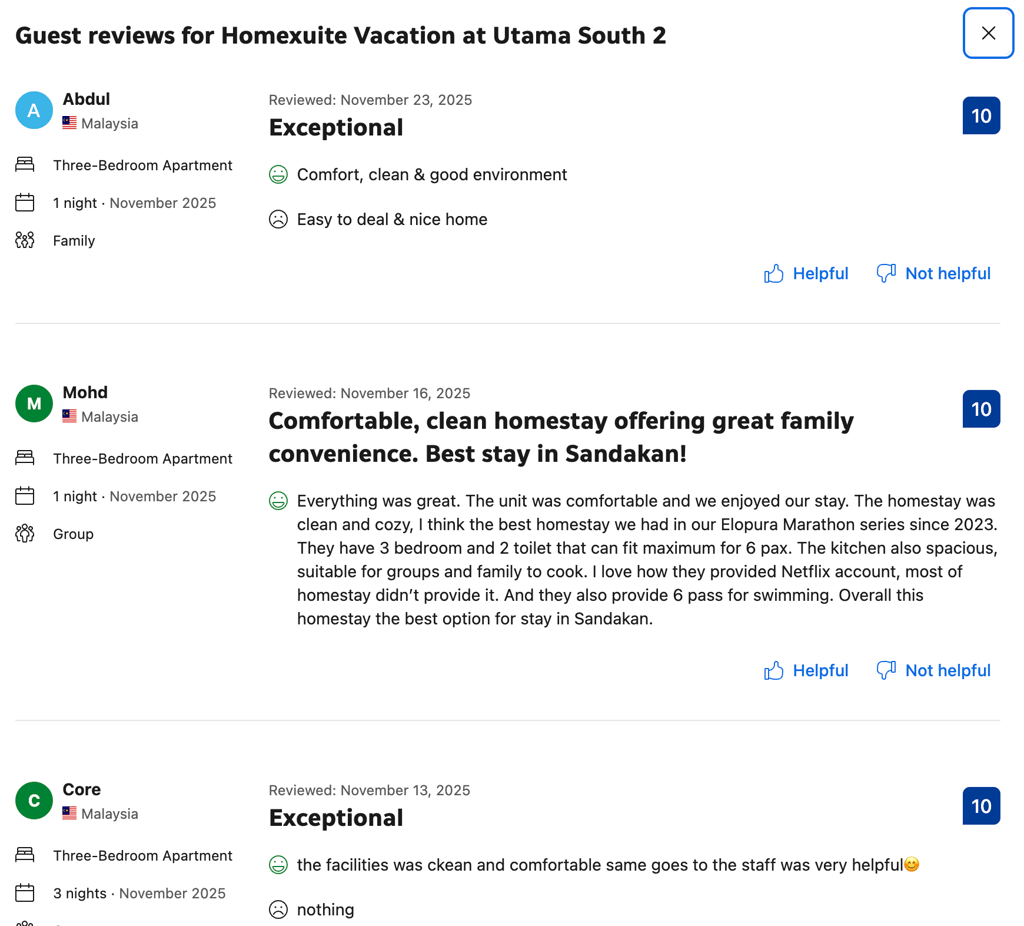
Task: Click the sad face beside "Easy to deal"
Action: 279,220
